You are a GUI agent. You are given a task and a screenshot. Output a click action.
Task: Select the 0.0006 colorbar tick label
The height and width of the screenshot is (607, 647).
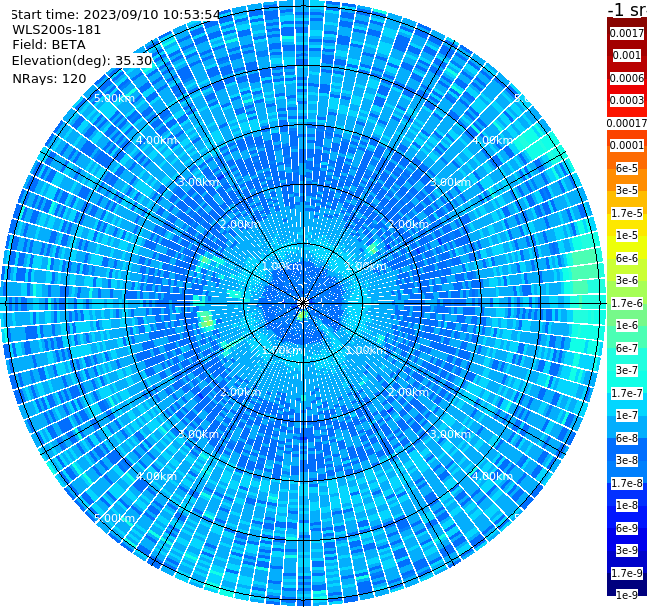(627, 78)
